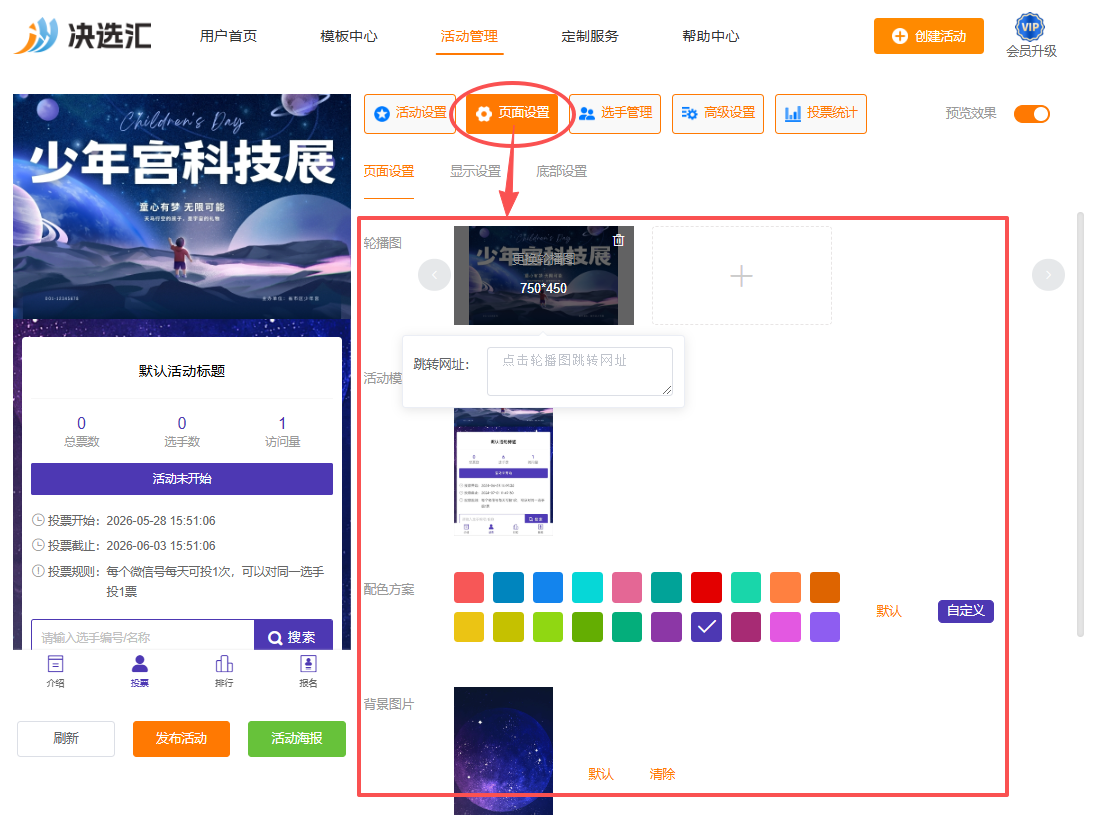Click the 报名 signup icon in preview
This screenshot has height=815, width=1101.
click(308, 671)
